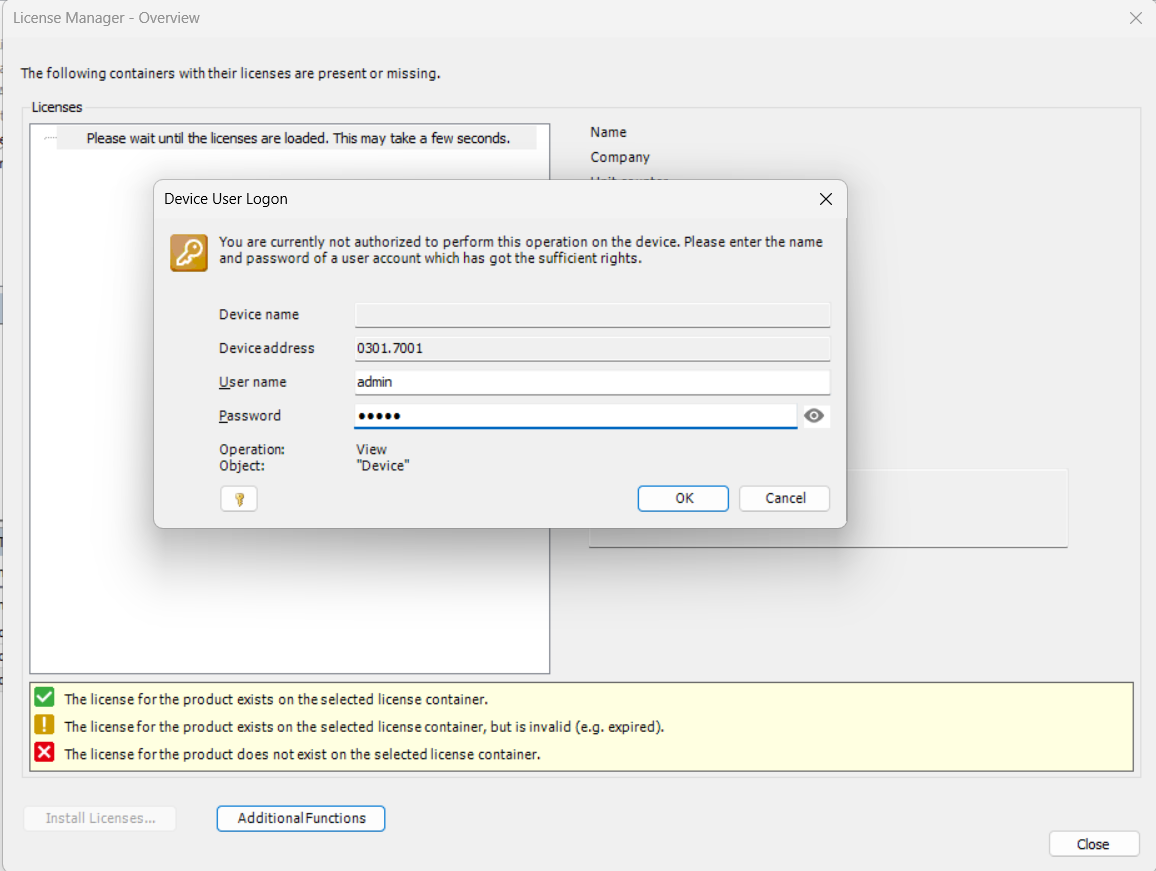Close the License Manager window via X
1156x871 pixels.
(1135, 18)
